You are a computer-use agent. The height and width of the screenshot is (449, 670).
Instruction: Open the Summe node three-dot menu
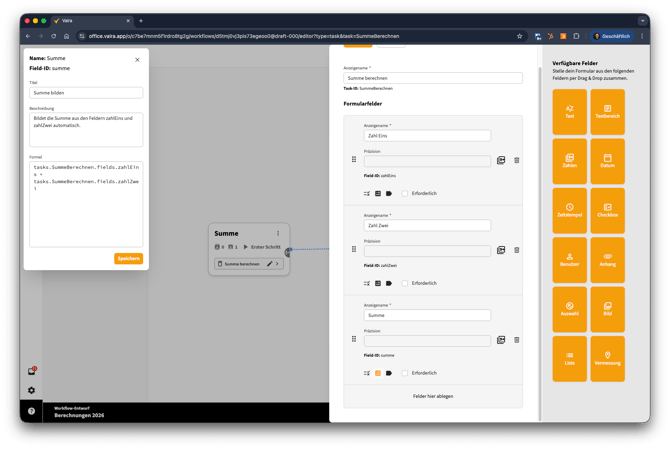(278, 233)
